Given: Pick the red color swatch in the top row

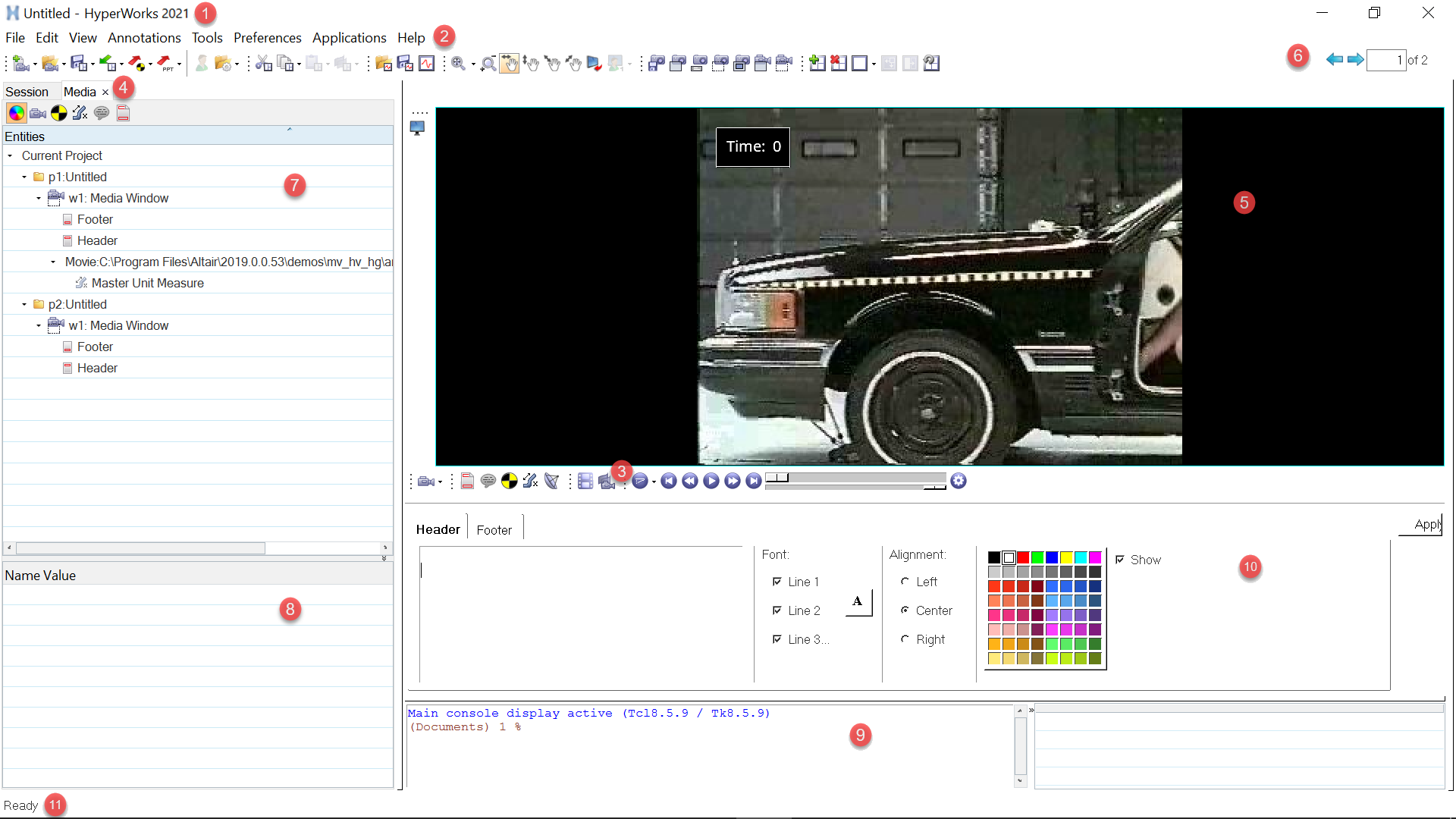Looking at the screenshot, I should [x=1023, y=557].
